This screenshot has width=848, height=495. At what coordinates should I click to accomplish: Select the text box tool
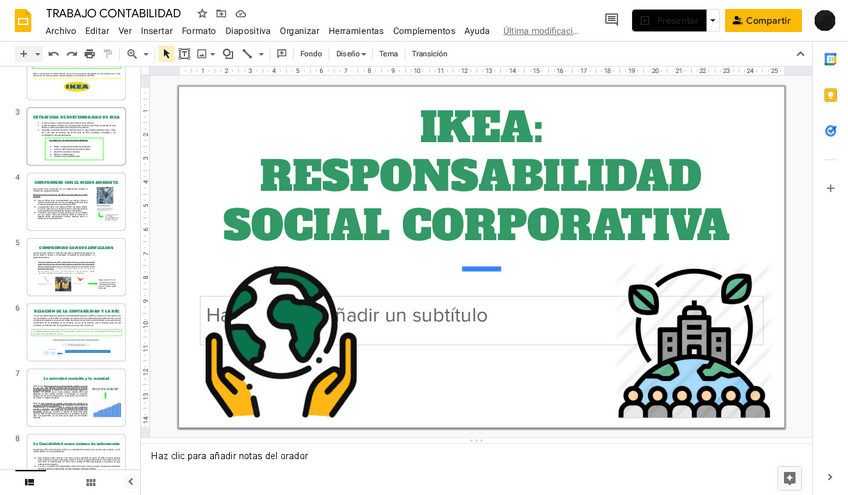[x=184, y=54]
